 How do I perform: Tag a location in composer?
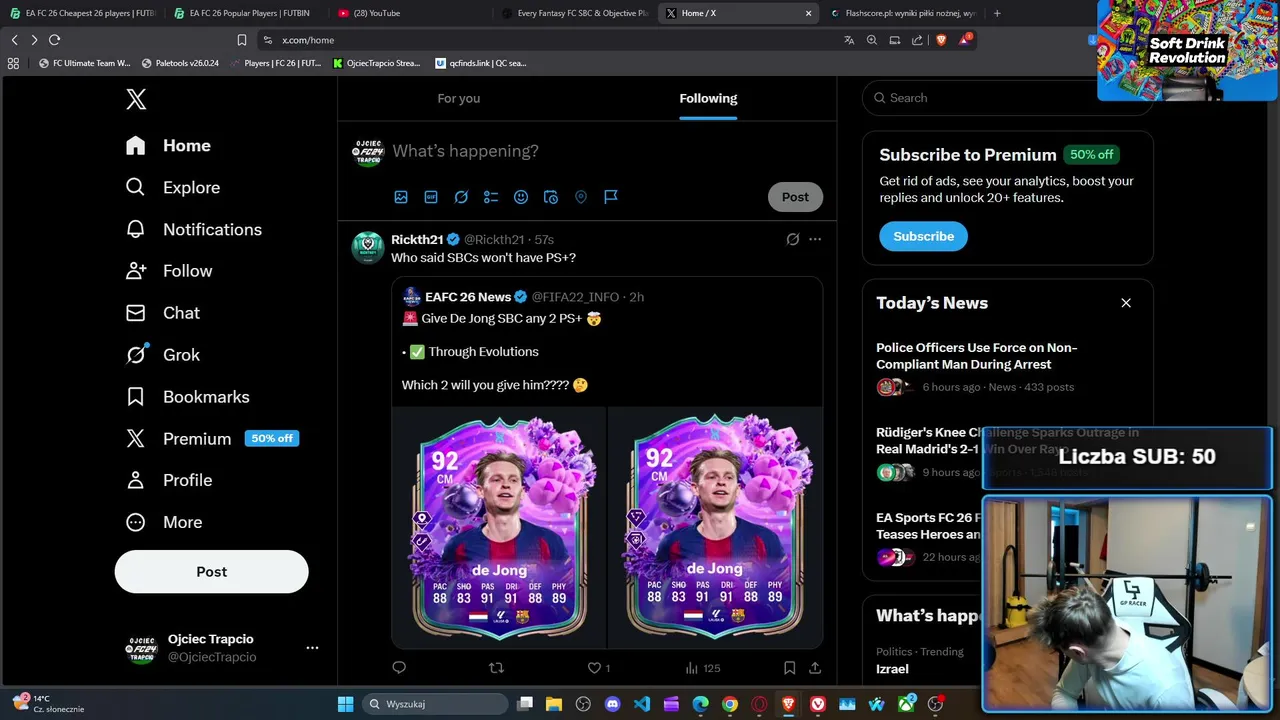[581, 197]
